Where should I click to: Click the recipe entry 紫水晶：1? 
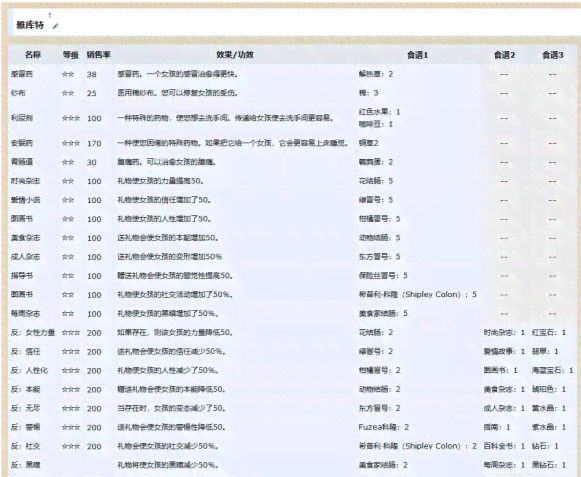tap(549, 427)
